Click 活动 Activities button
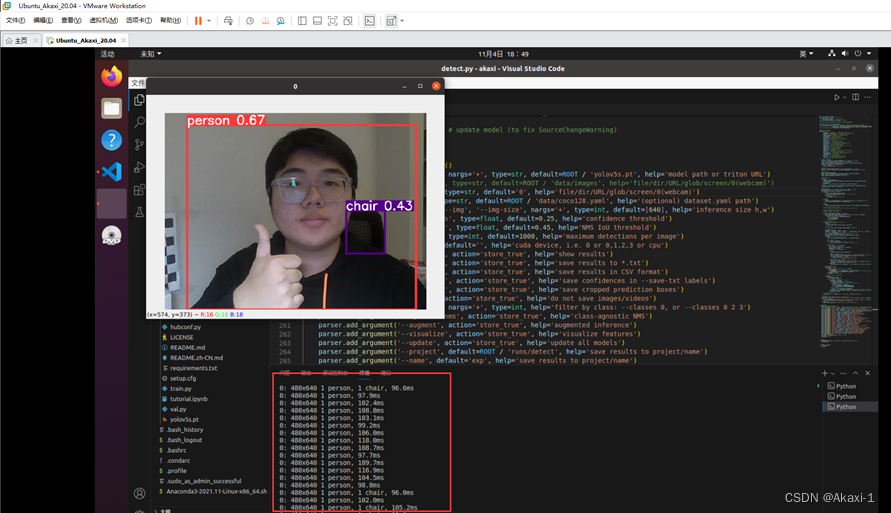891x513 pixels. (107, 54)
